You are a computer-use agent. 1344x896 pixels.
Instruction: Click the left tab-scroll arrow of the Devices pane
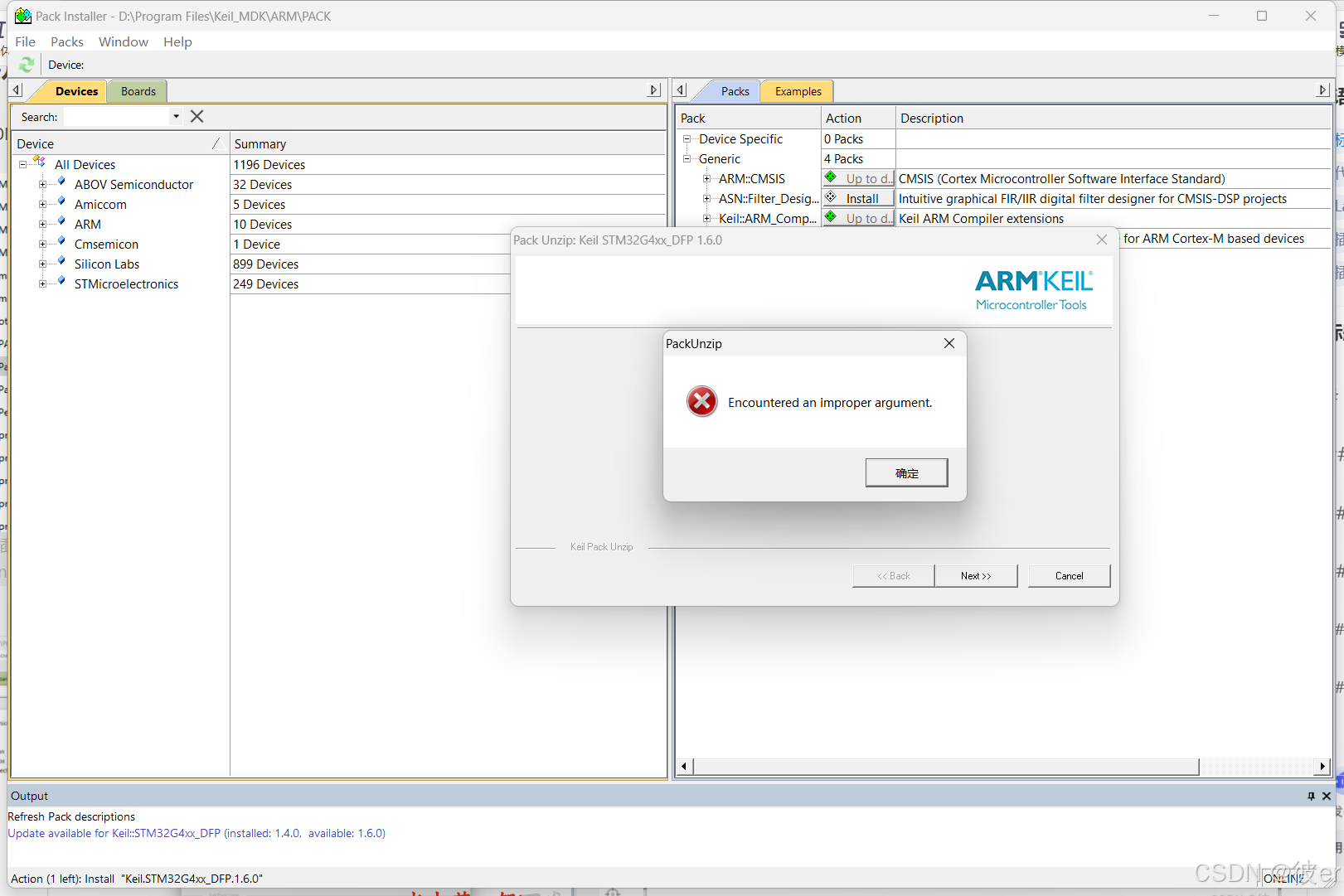coord(17,90)
